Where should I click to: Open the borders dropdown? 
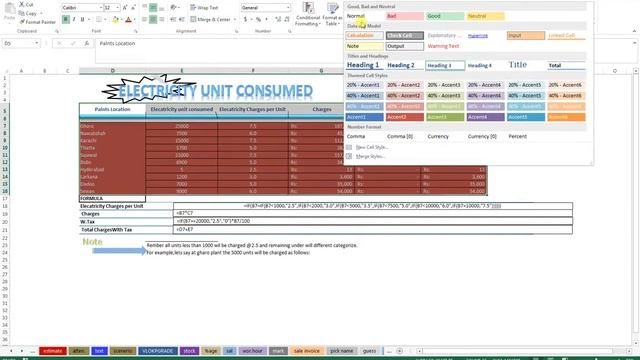point(104,19)
